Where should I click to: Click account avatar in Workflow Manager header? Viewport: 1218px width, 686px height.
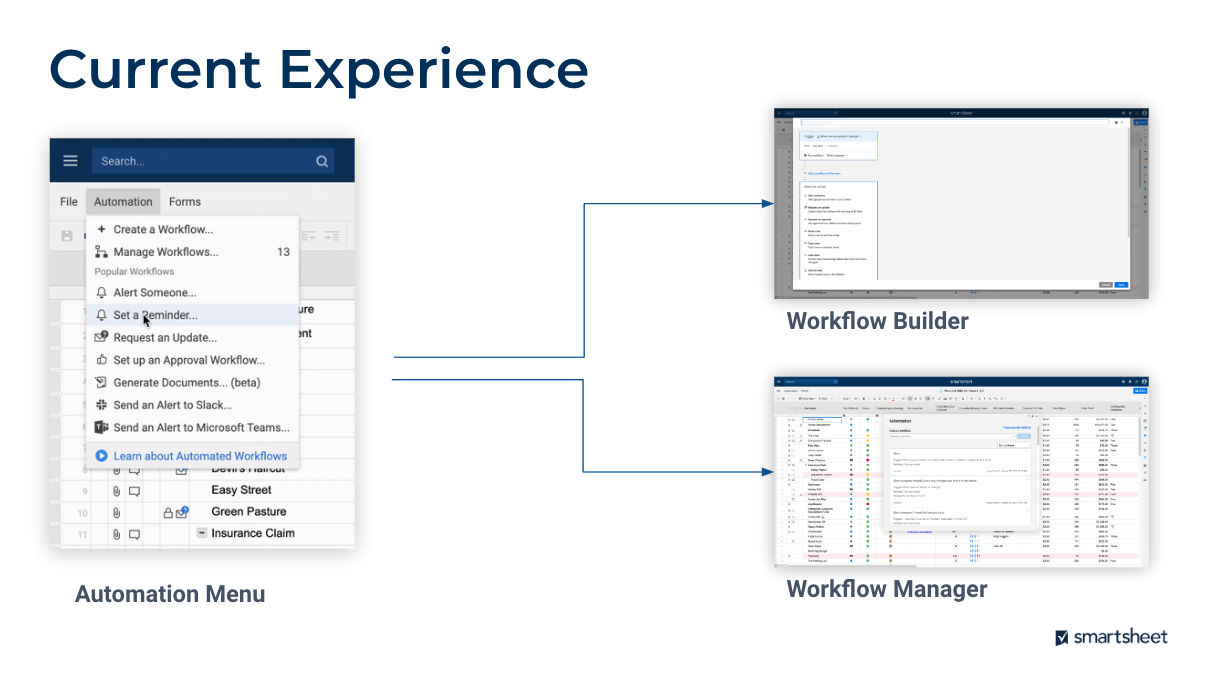1144,381
